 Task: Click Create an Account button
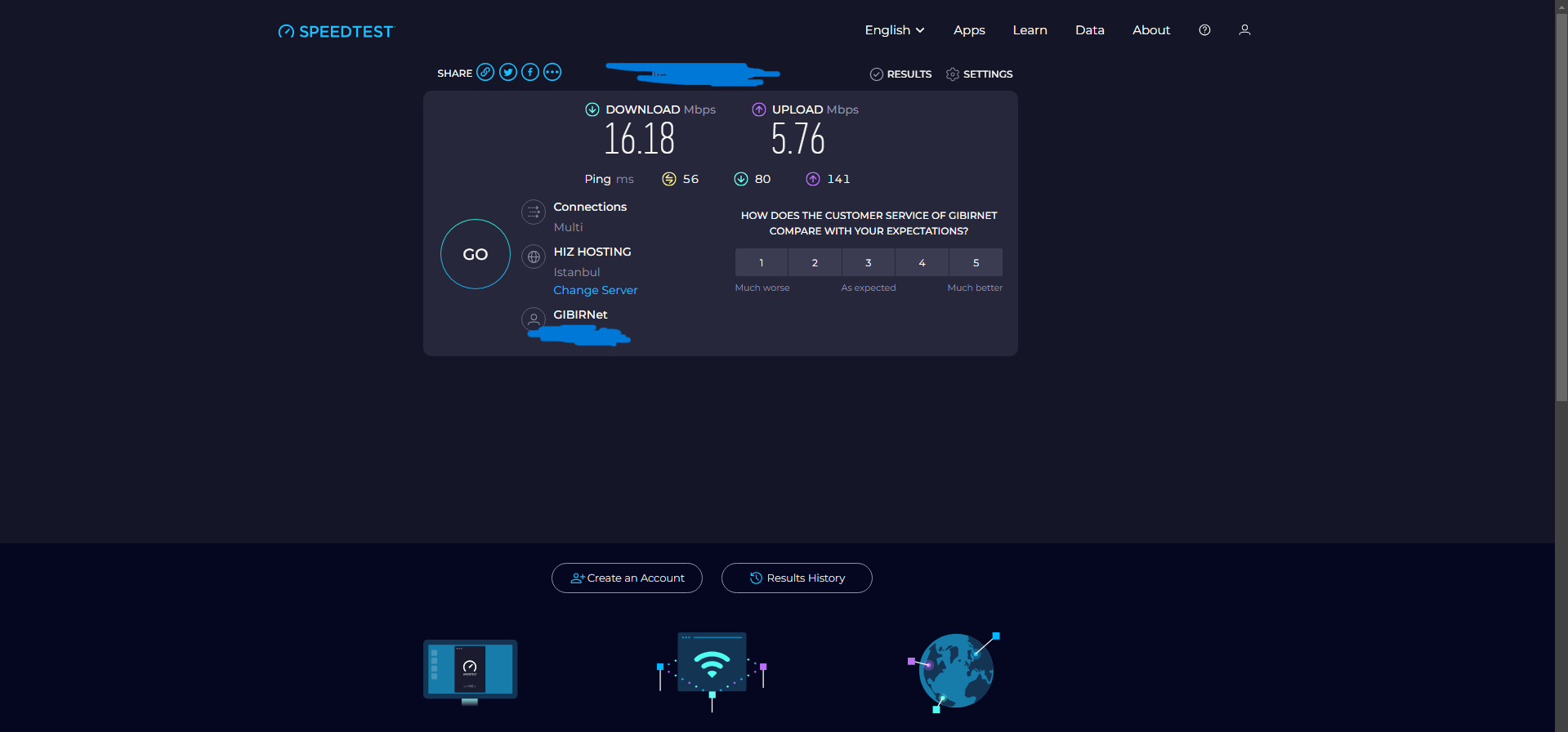coord(627,578)
